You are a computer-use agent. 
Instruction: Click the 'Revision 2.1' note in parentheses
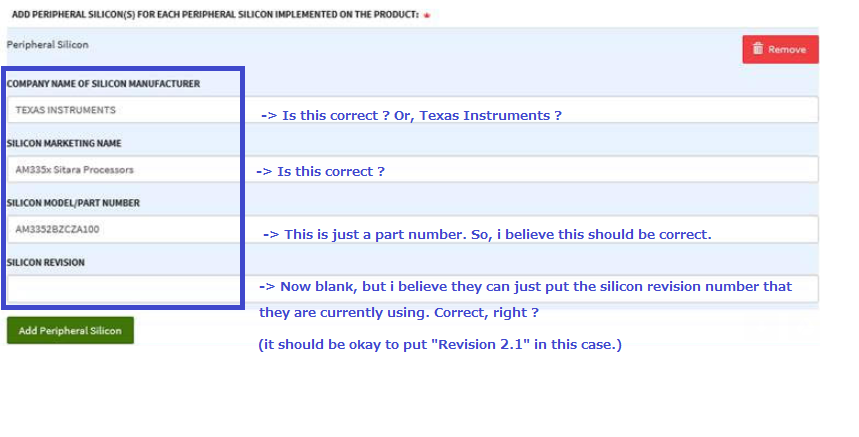coord(440,344)
